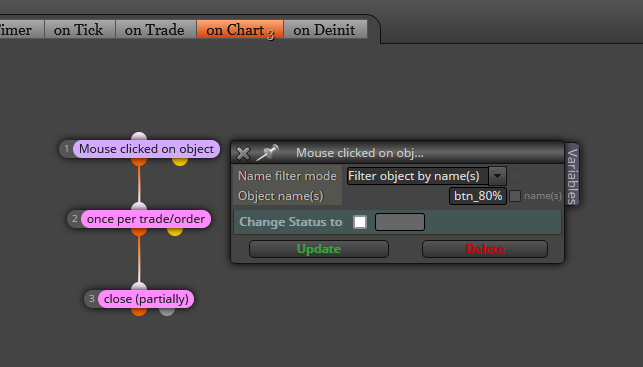The width and height of the screenshot is (643, 367).
Task: Click gray output connector of close (partially)
Action: point(167,311)
